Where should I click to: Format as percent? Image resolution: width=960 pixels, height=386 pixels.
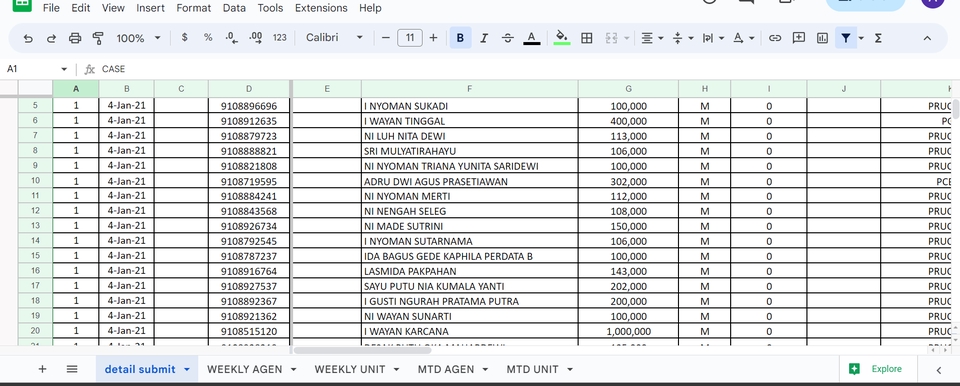(x=208, y=38)
